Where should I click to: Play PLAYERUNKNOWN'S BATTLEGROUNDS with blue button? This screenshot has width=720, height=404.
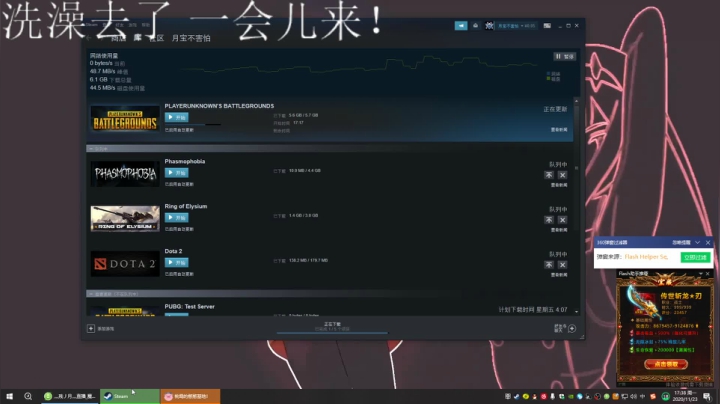176,118
